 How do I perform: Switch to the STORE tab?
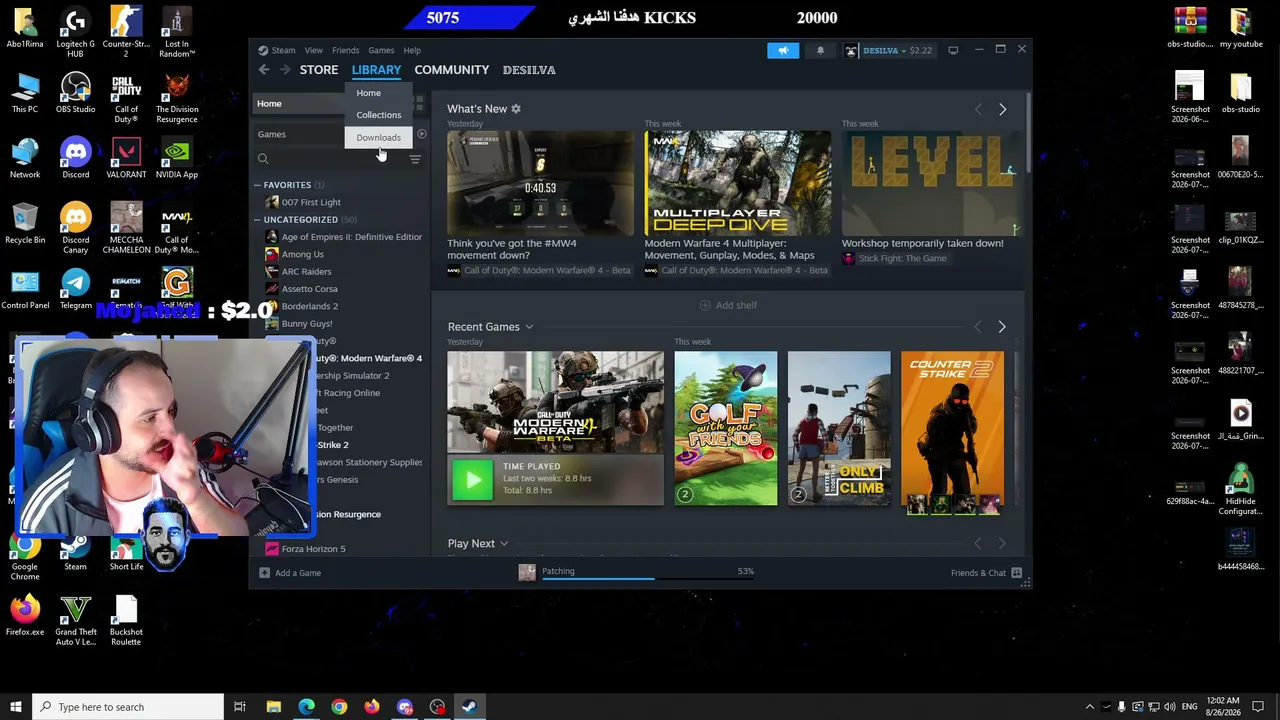coord(319,70)
